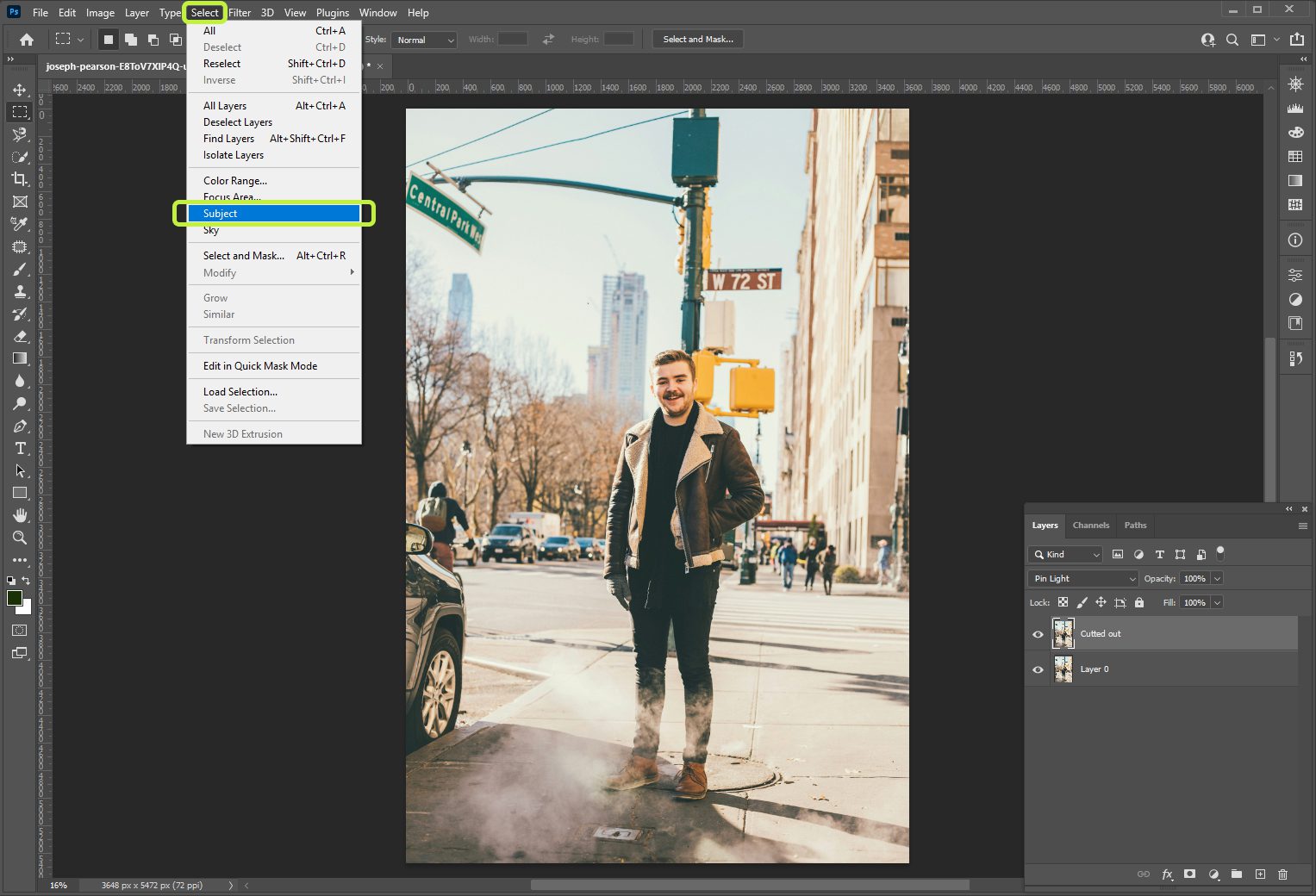Open the Style Normal dropdown

click(424, 40)
